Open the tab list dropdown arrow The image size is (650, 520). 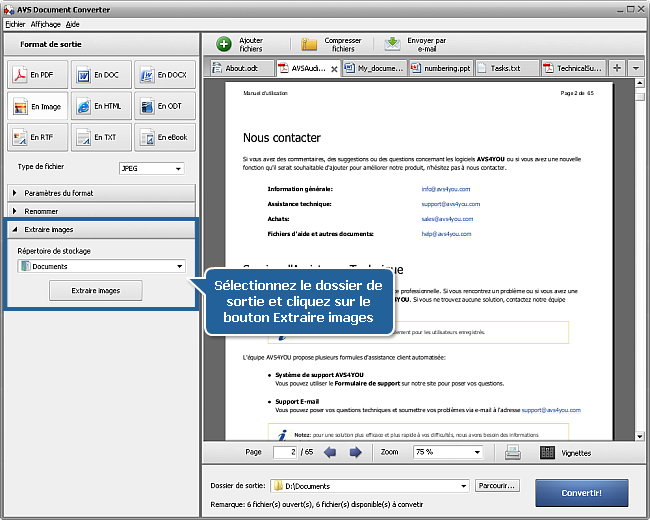635,68
